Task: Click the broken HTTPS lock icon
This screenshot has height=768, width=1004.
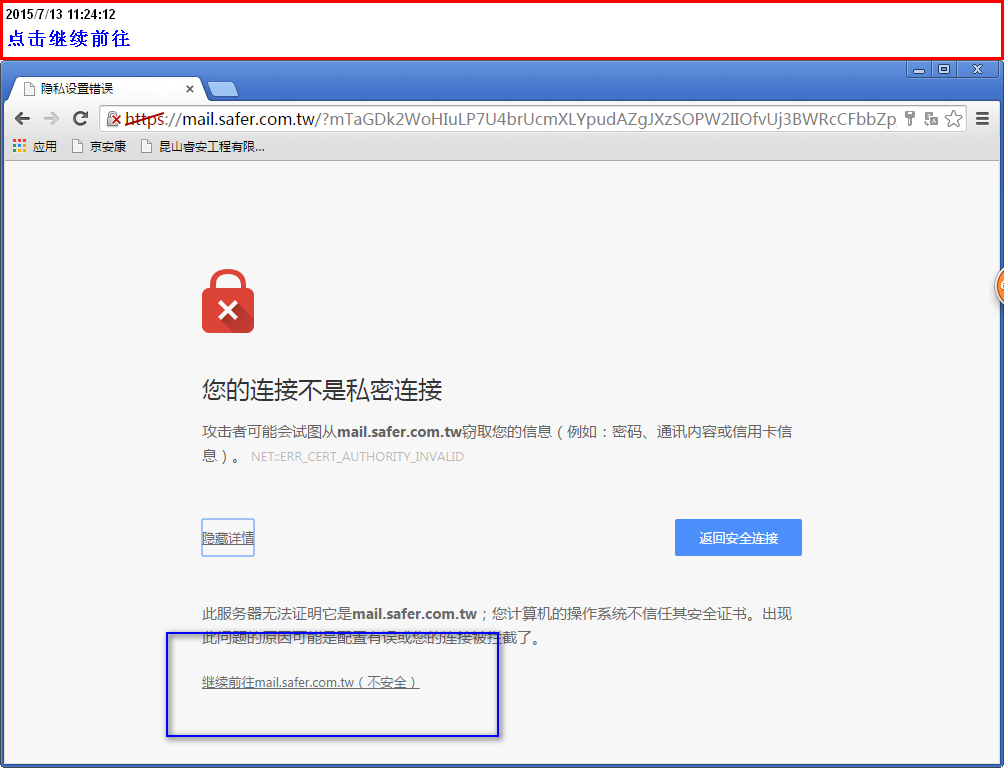Action: pos(113,118)
